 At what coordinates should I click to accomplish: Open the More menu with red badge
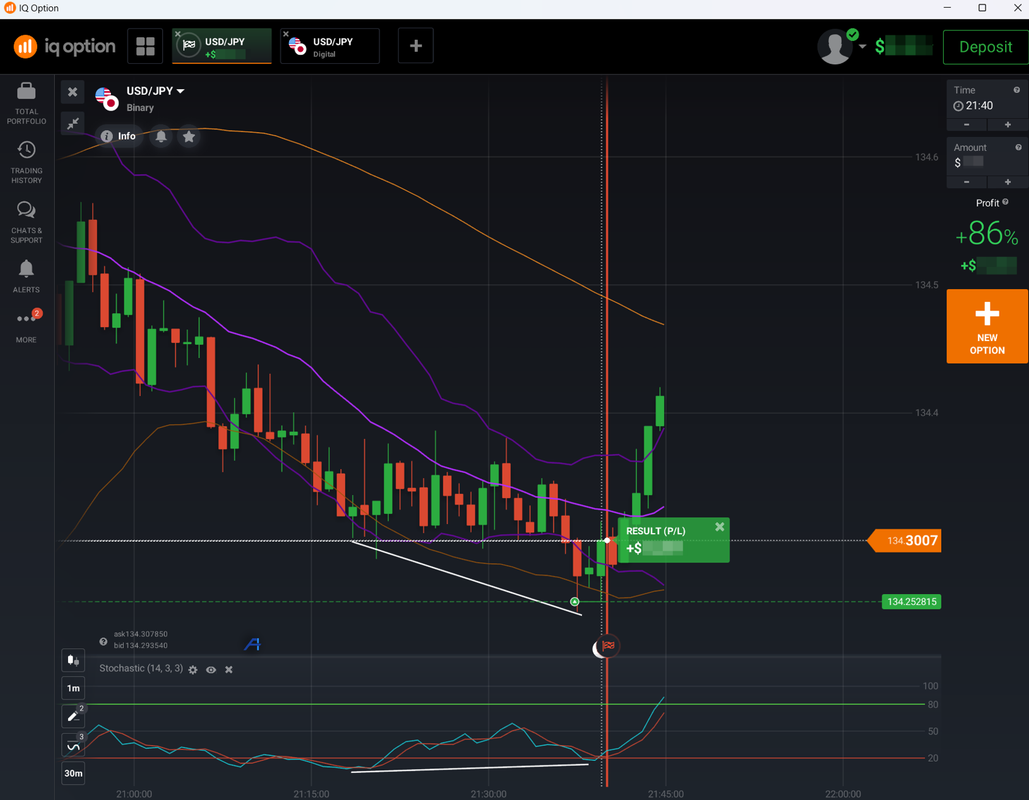coord(26,326)
